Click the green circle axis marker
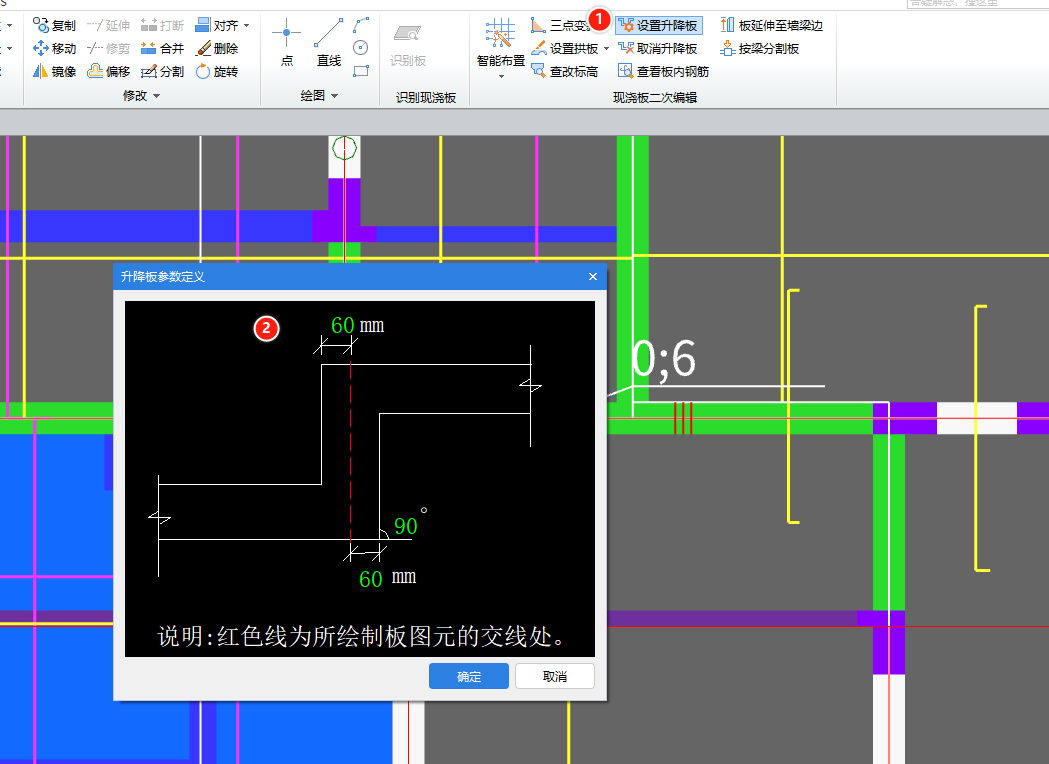1049x764 pixels. coord(345,148)
